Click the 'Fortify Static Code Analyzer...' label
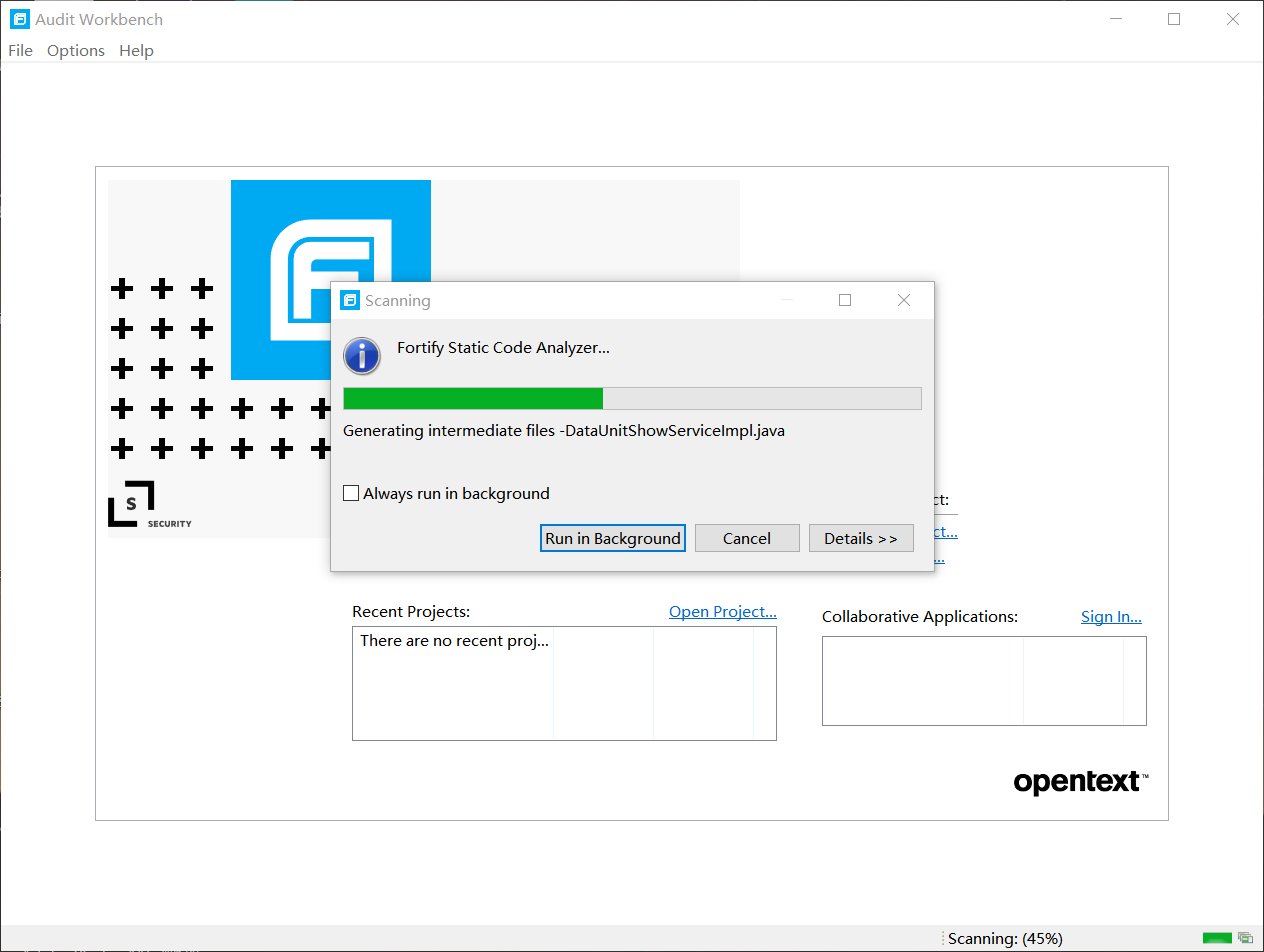 pyautogui.click(x=503, y=348)
